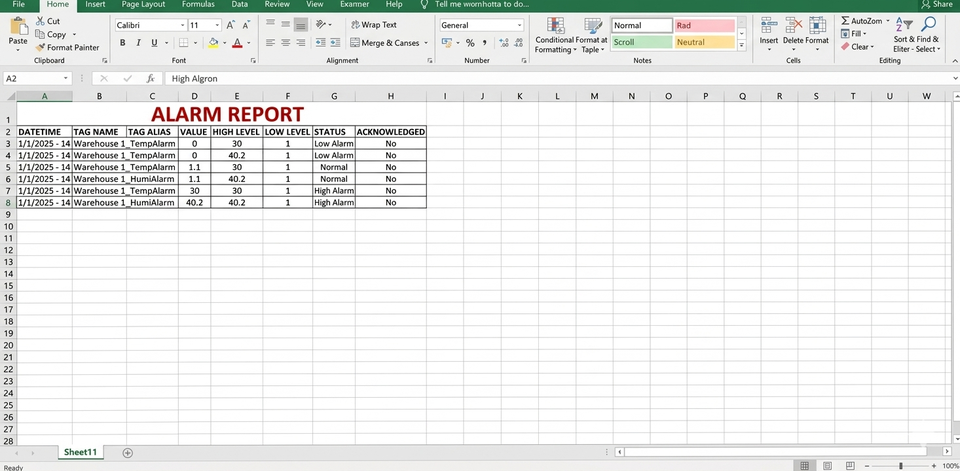Add a new sheet with plus

point(127,453)
